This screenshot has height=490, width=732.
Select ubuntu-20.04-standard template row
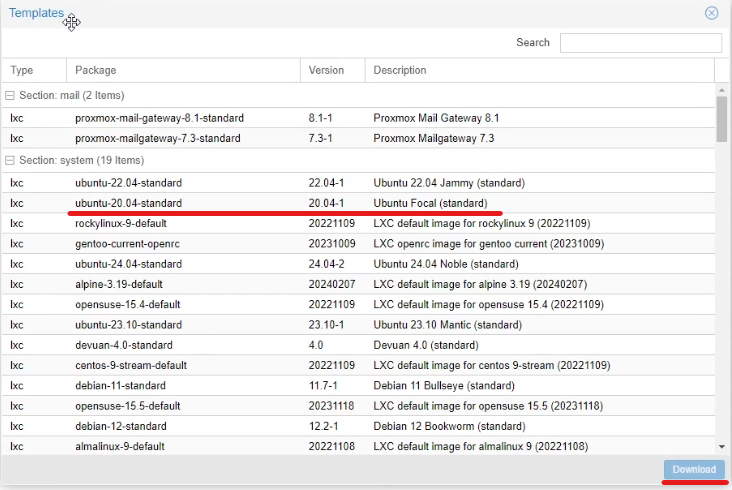point(358,203)
